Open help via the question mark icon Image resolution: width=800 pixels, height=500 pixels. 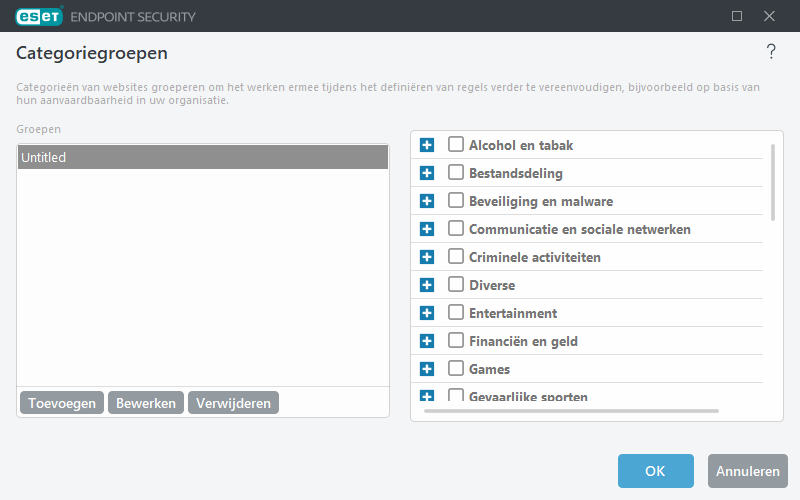tap(771, 52)
